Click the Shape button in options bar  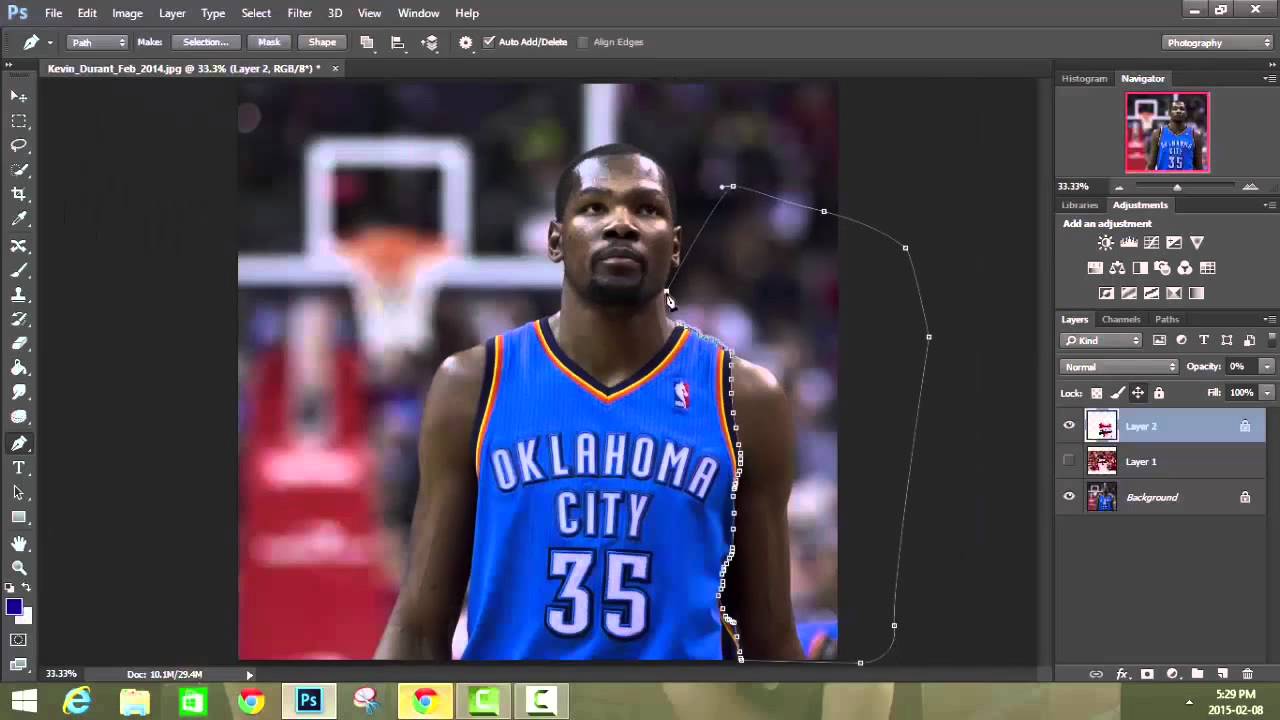pyautogui.click(x=322, y=42)
